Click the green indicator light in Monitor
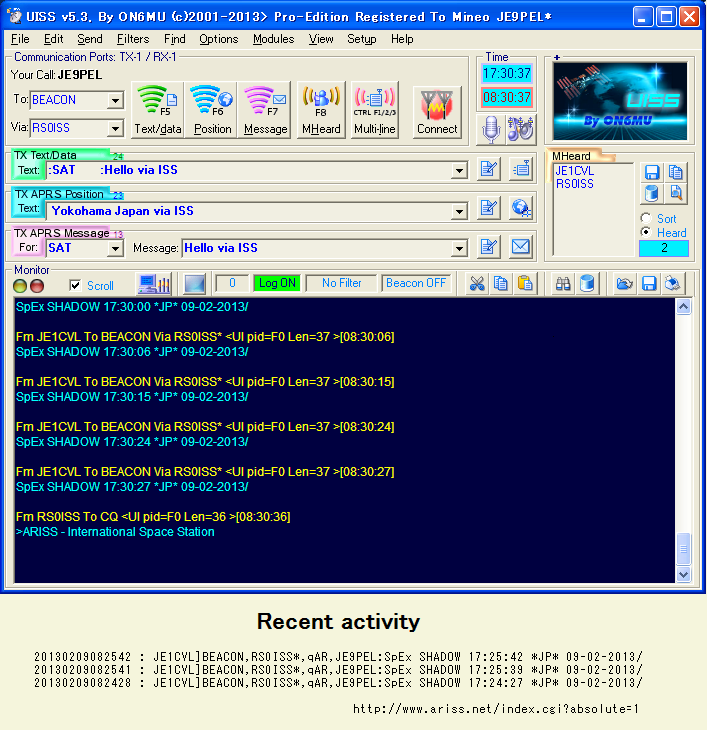Image resolution: width=707 pixels, height=730 pixels. [20, 286]
